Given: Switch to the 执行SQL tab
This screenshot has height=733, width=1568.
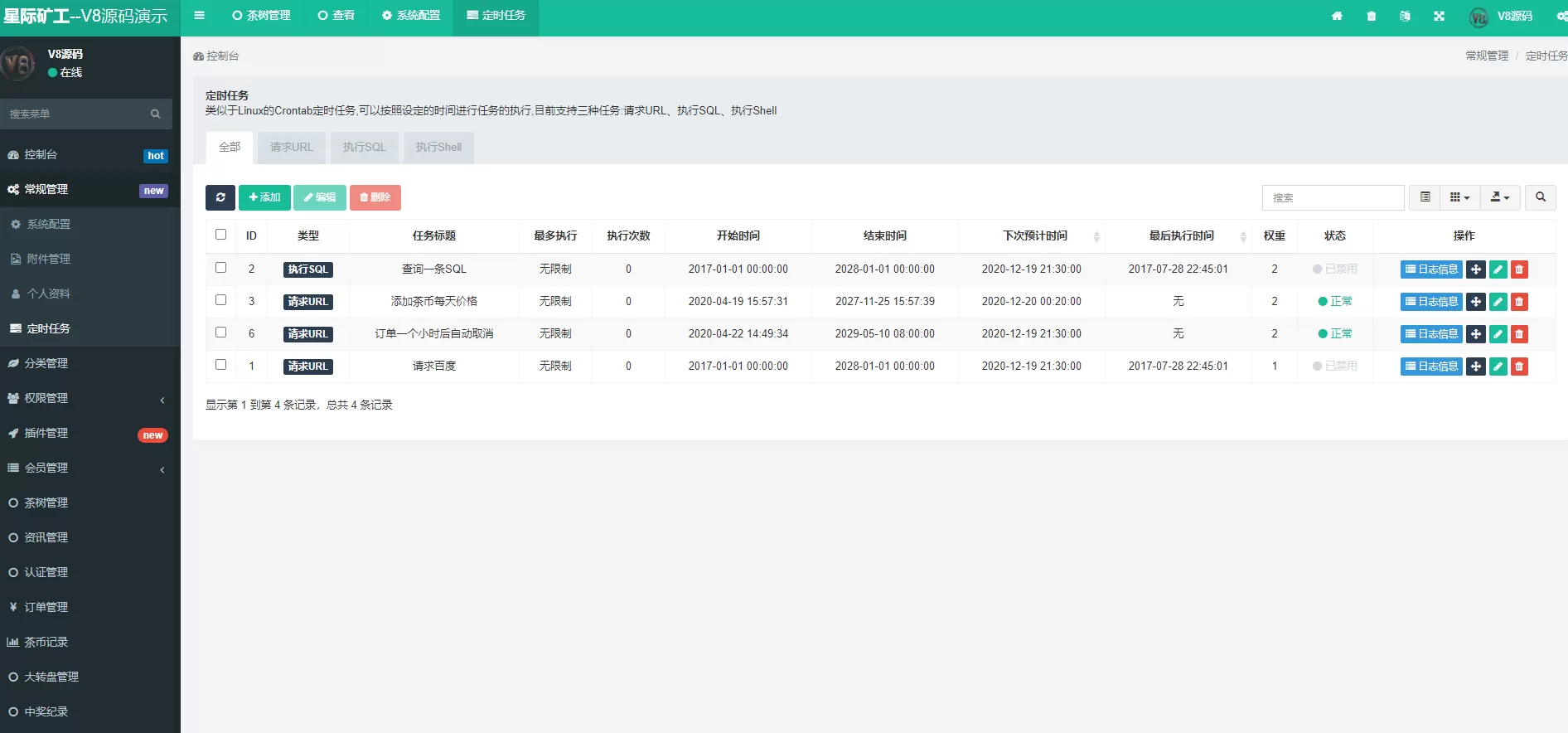Looking at the screenshot, I should click(364, 148).
